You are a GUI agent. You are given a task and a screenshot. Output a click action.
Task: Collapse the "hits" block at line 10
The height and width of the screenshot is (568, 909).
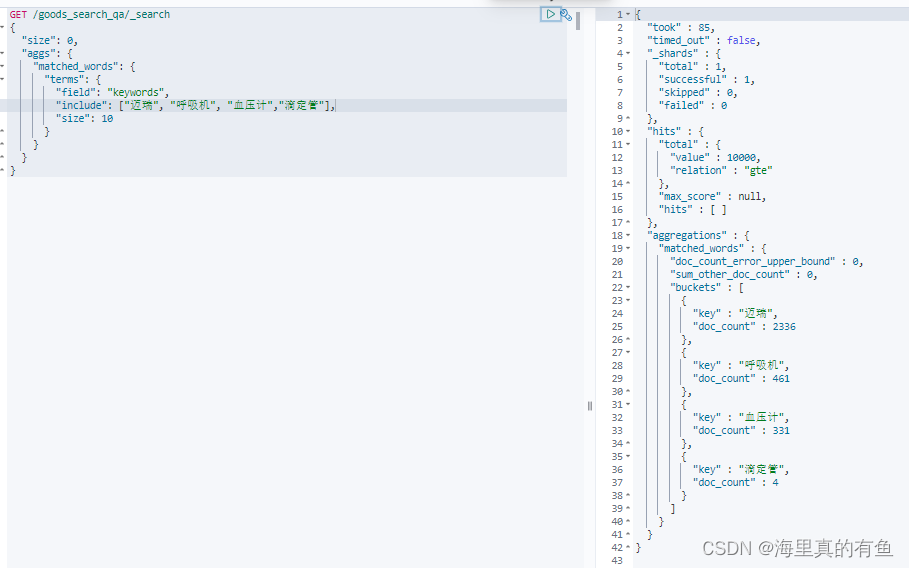628,132
